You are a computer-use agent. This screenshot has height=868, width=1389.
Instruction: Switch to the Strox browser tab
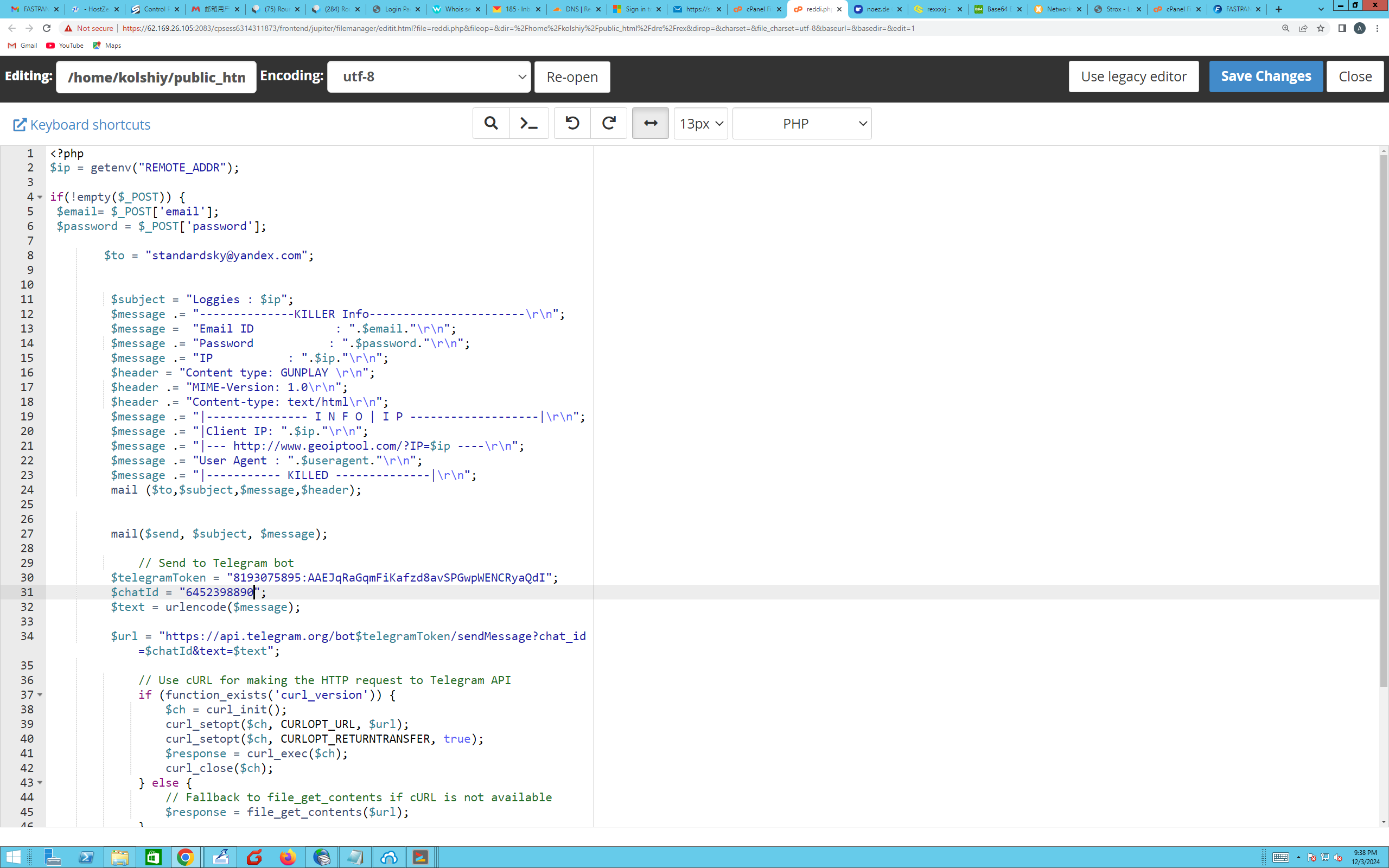pos(1117,9)
